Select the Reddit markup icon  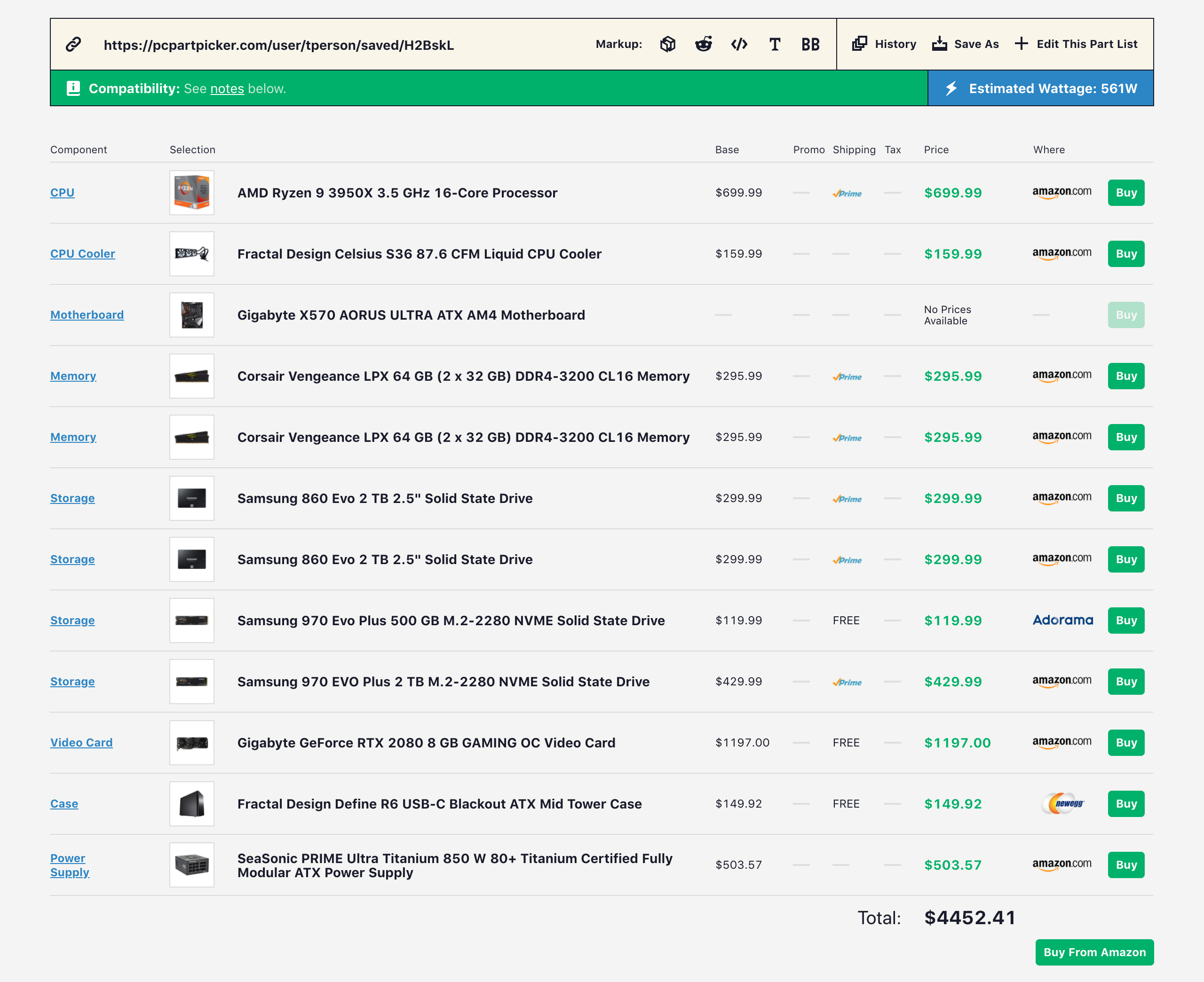coord(703,44)
